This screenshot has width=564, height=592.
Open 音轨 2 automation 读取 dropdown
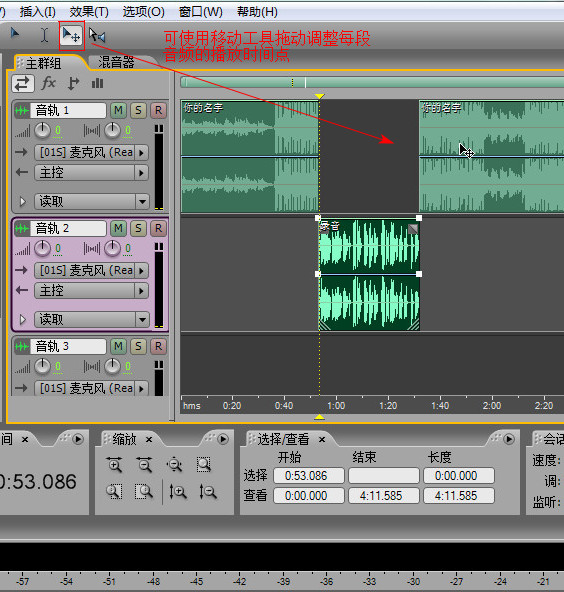(142, 319)
